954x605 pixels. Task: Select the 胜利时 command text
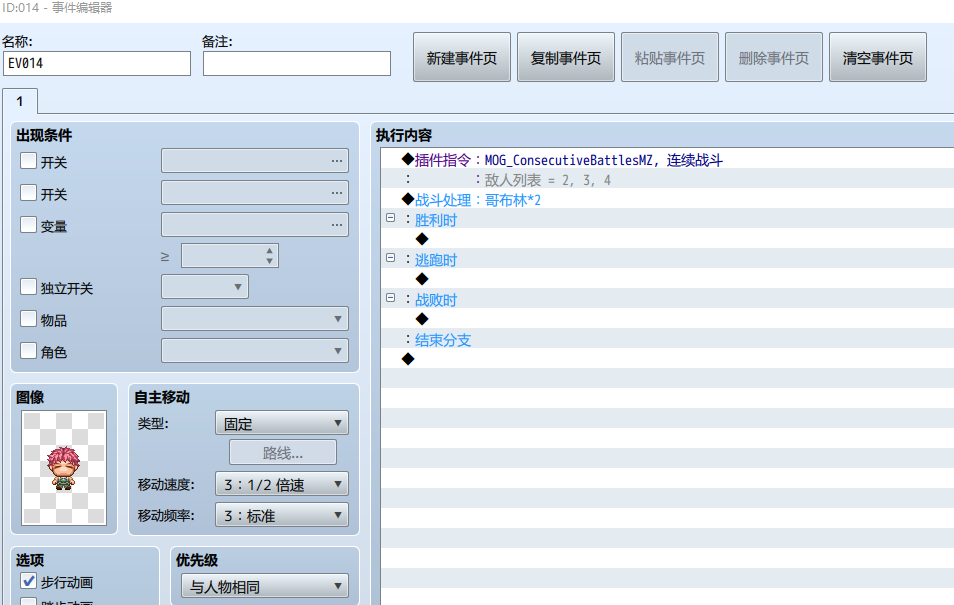click(436, 220)
